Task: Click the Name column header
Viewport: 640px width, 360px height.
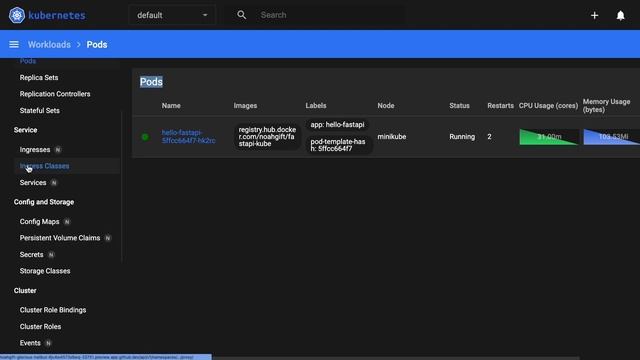Action: coord(171,106)
